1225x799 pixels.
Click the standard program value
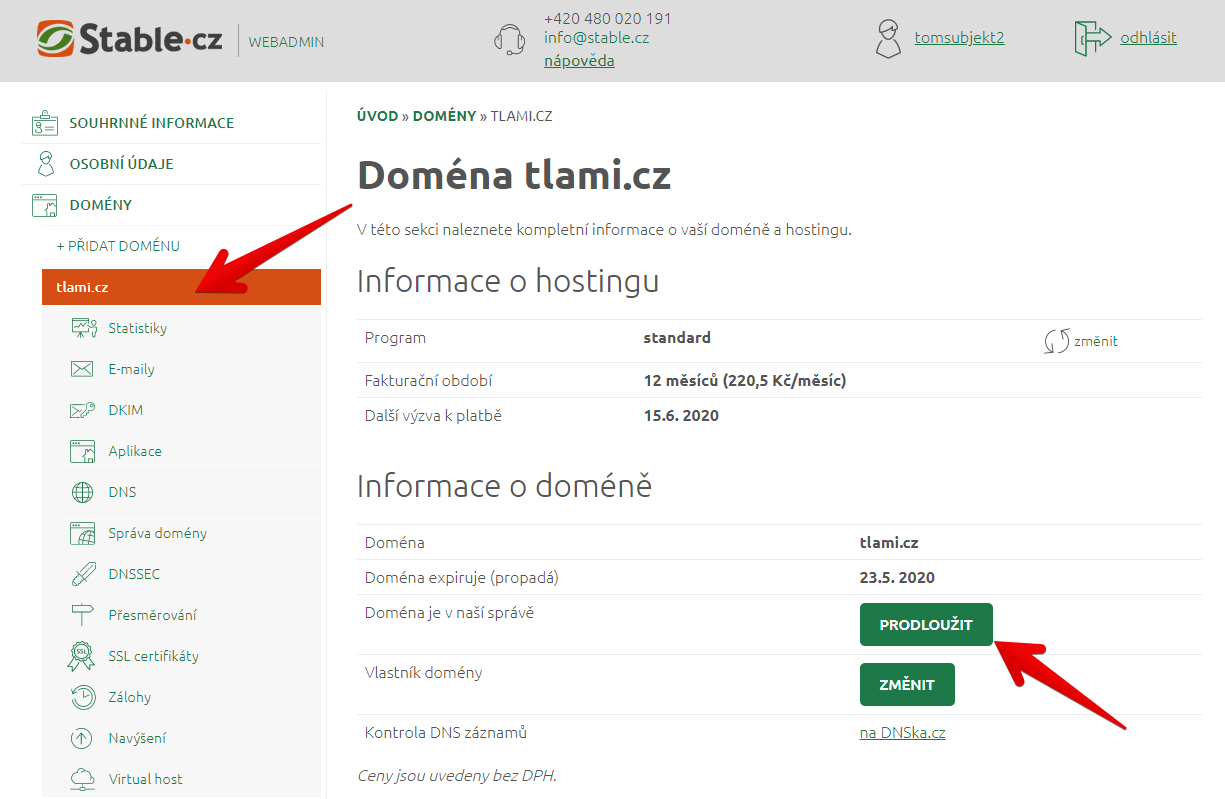tap(677, 338)
